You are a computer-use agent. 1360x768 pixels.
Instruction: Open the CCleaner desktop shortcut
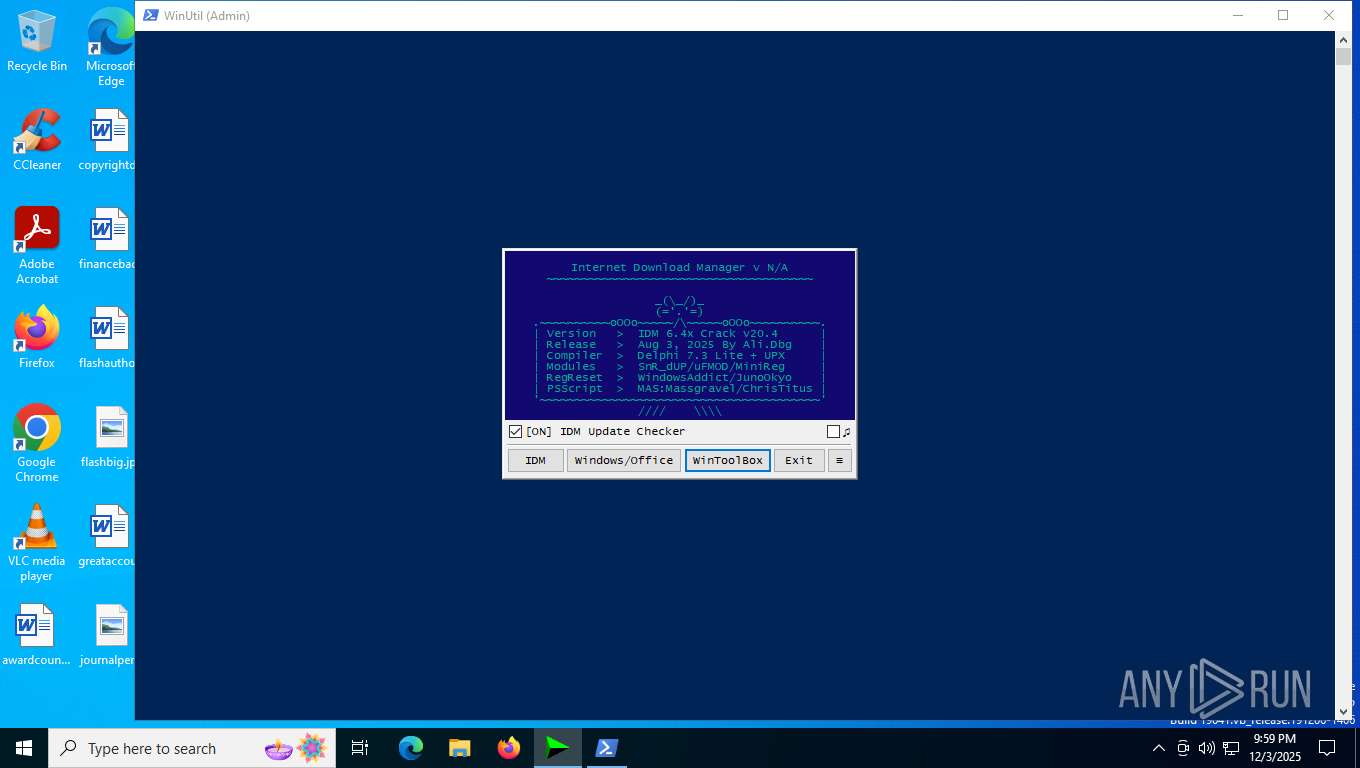coord(37,139)
